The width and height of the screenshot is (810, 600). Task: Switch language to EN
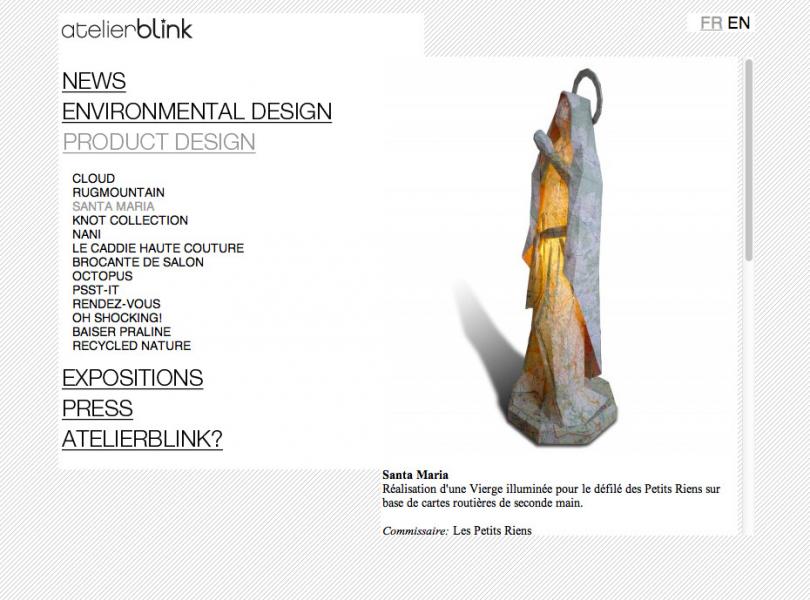[739, 23]
